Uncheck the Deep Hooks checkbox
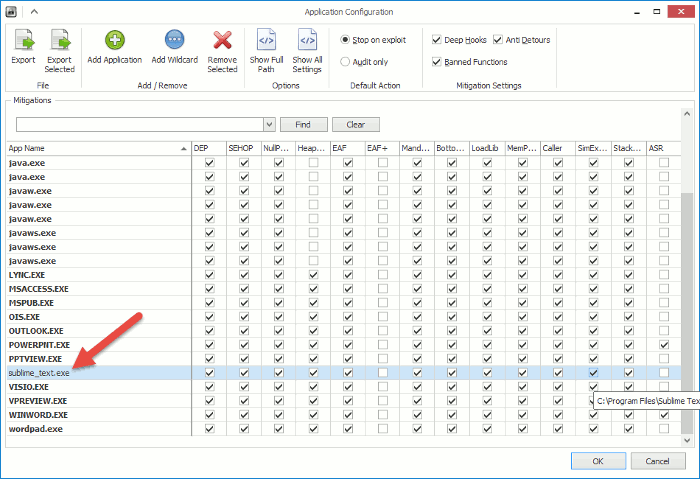 click(437, 40)
